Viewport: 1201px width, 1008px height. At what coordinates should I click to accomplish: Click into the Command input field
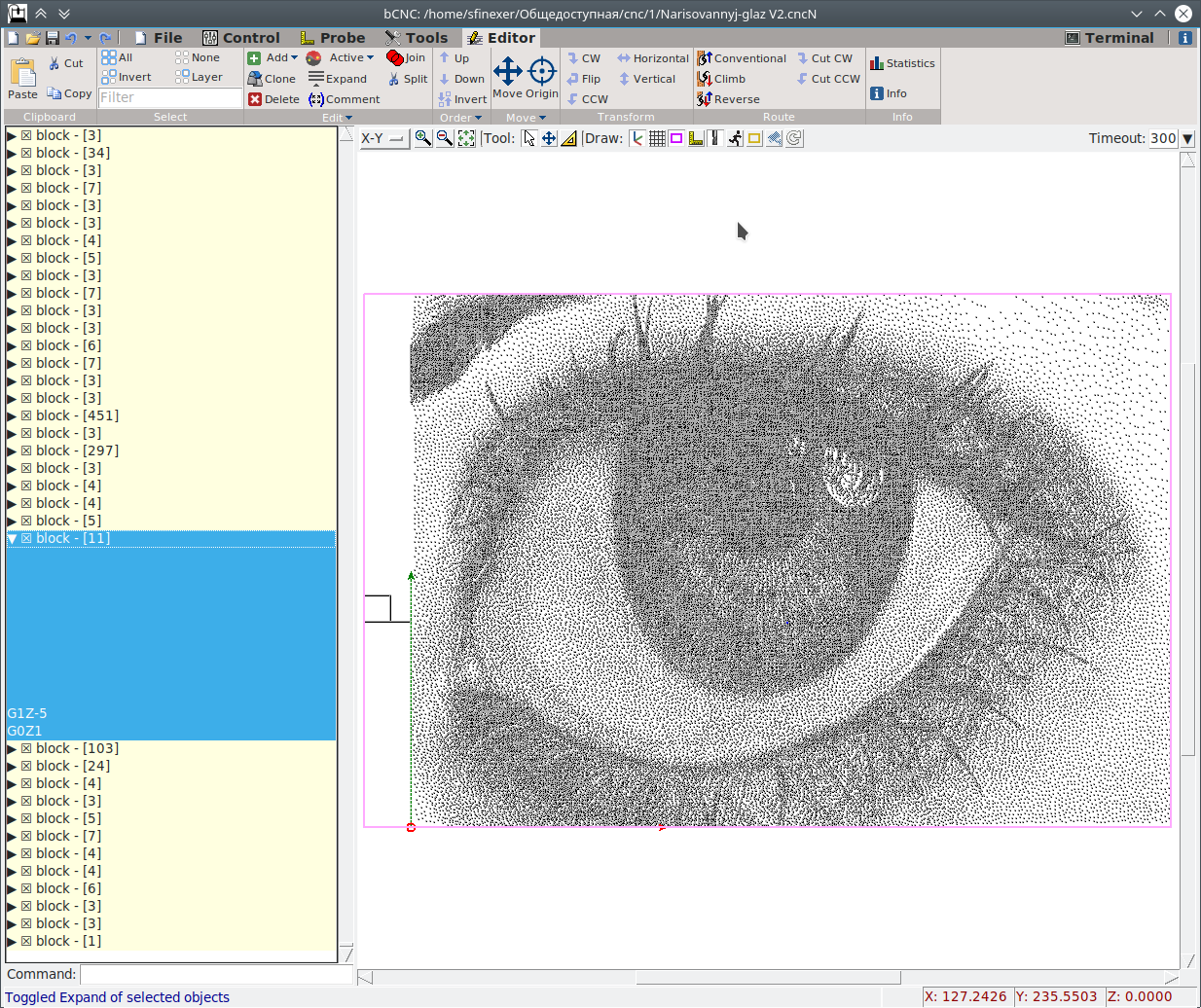pos(216,974)
